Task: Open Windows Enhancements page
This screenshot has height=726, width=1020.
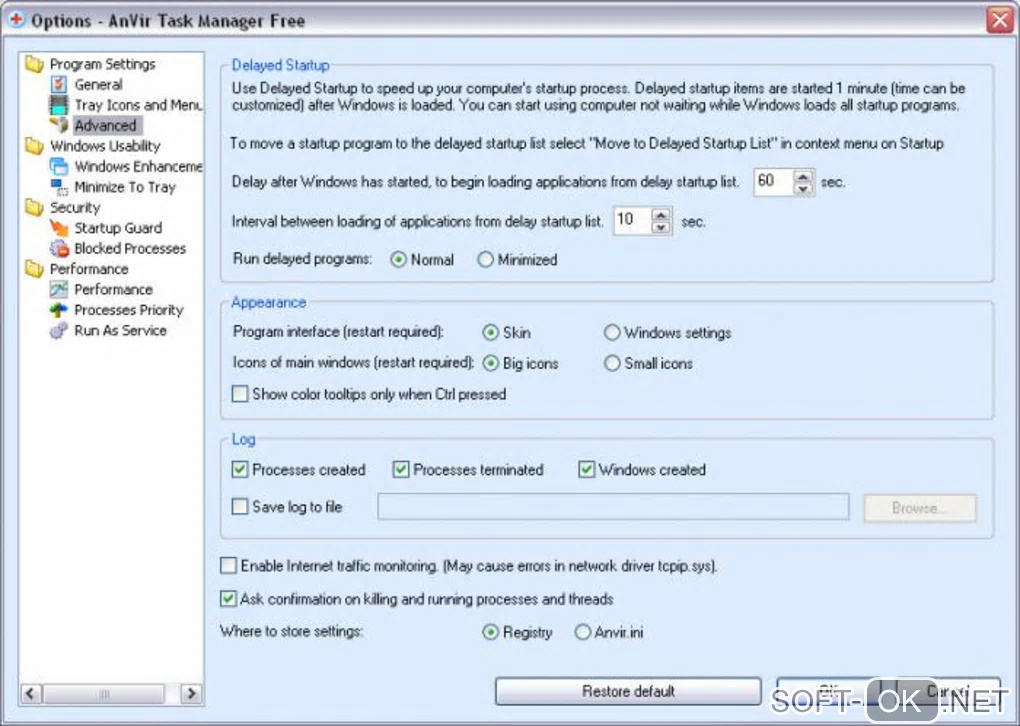Action: tap(138, 167)
